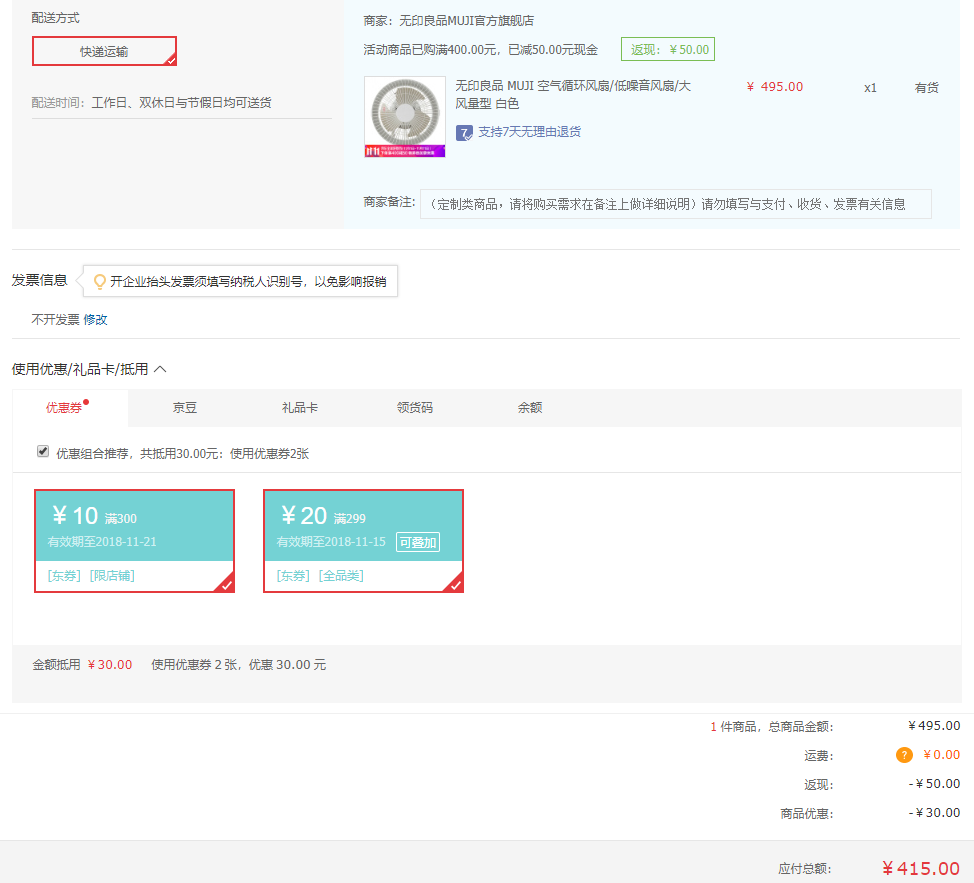
Task: Click 修改 to edit invoice info
Action: point(95,319)
